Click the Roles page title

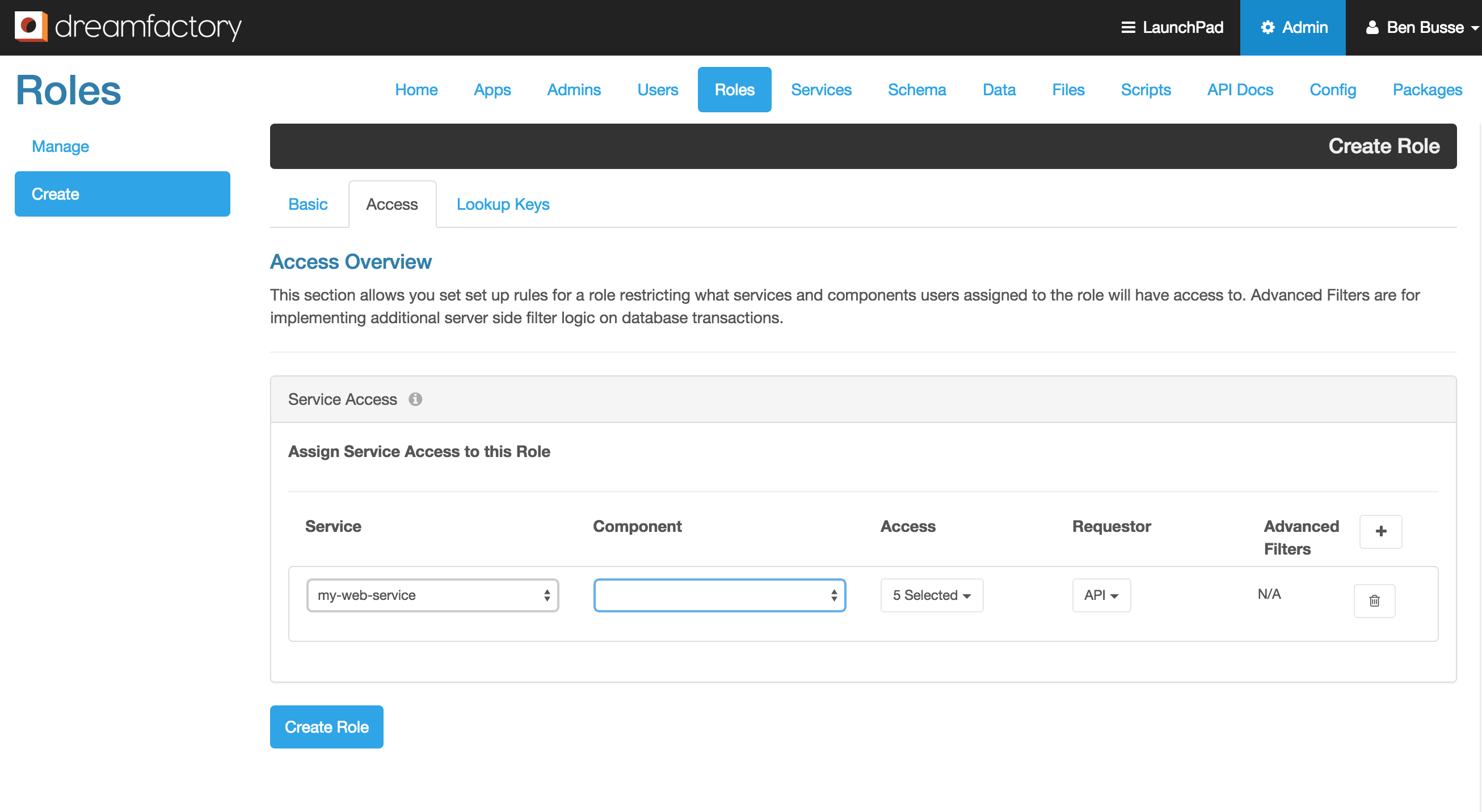(x=68, y=90)
